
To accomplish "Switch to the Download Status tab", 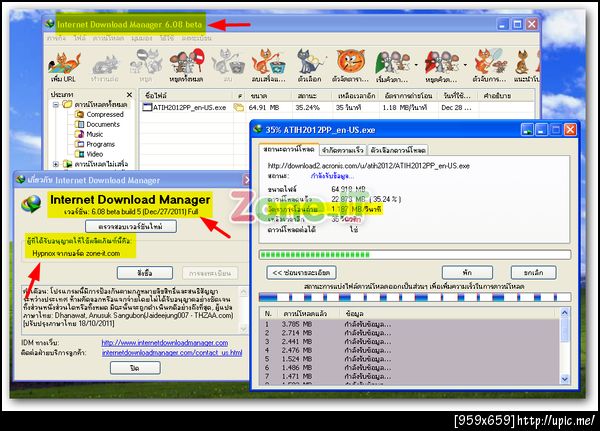I will [x=289, y=149].
